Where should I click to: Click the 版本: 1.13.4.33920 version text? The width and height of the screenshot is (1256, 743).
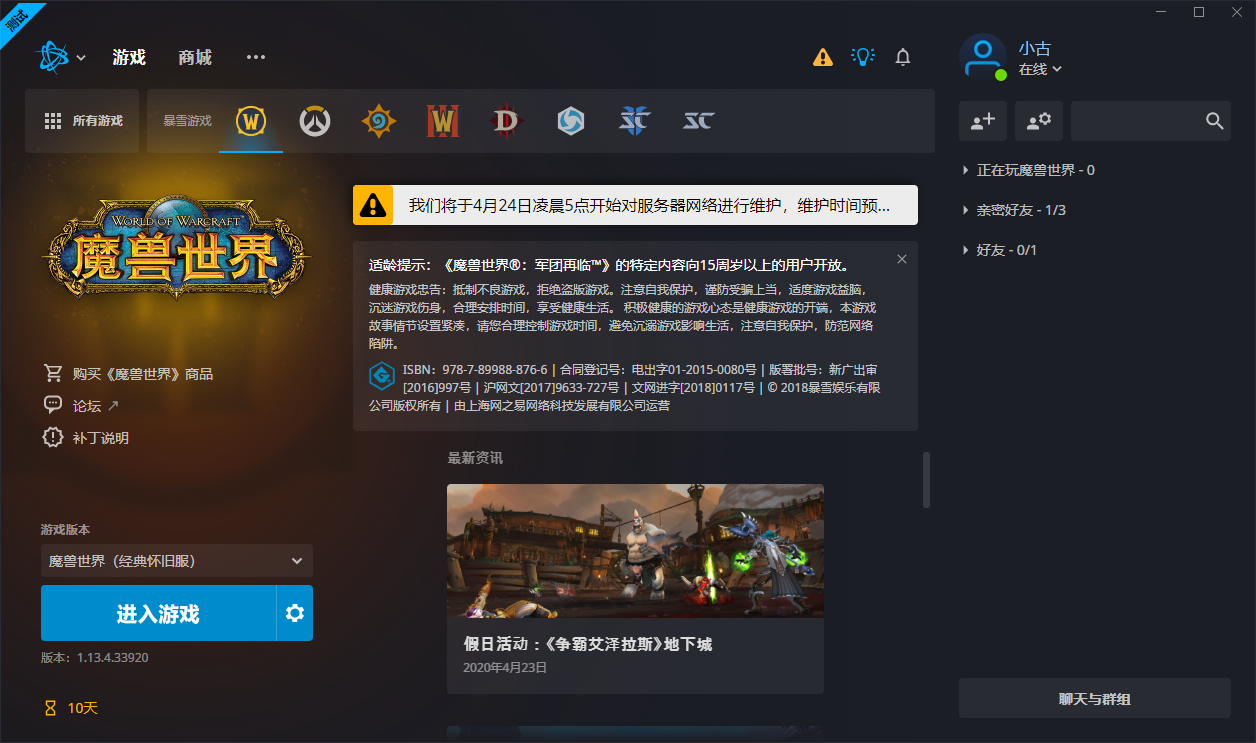[x=95, y=658]
